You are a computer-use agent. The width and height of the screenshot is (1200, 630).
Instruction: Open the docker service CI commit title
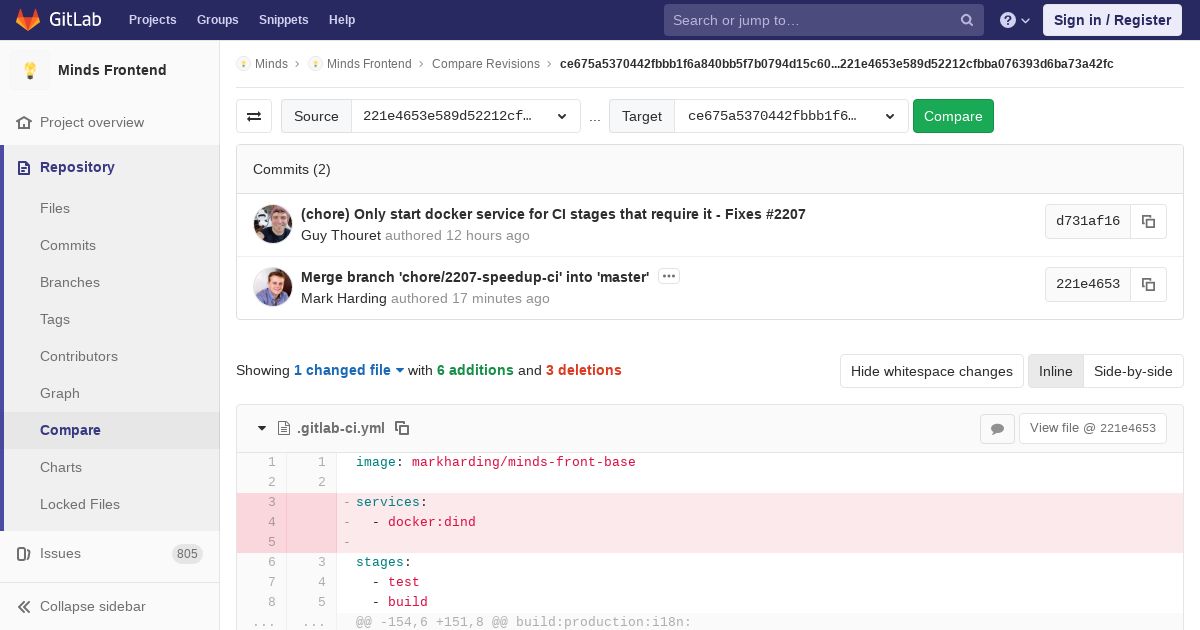[553, 214]
